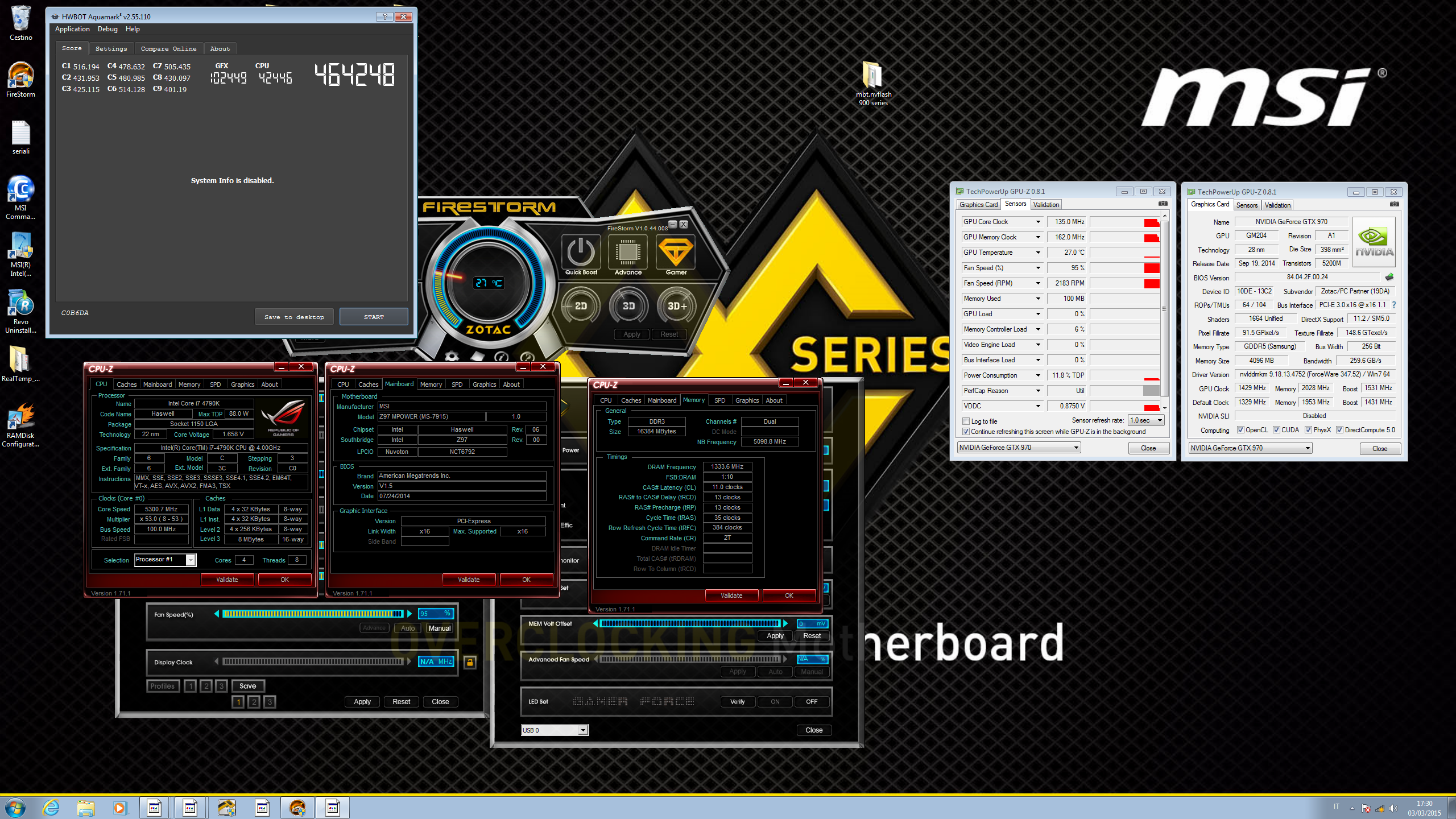Viewport: 1456px width, 819px height.
Task: Open CPU-Z Processor #1 selection dropdown
Action: (166, 560)
